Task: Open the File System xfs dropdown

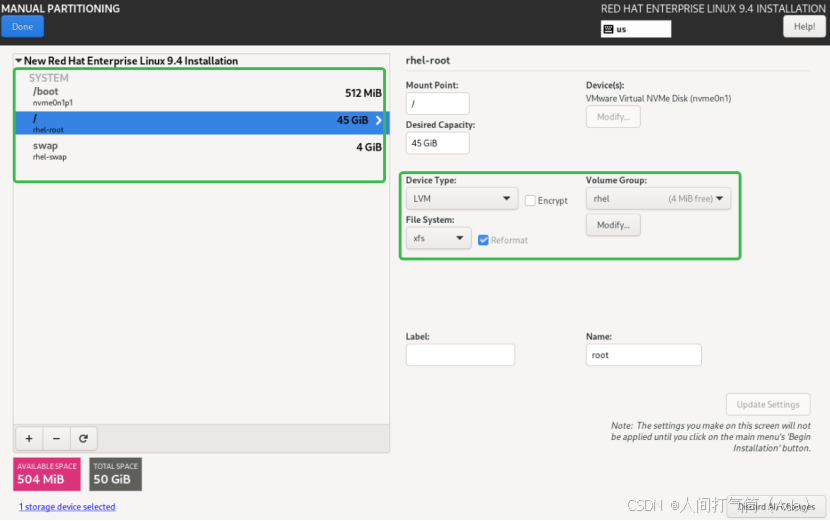Action: point(438,239)
